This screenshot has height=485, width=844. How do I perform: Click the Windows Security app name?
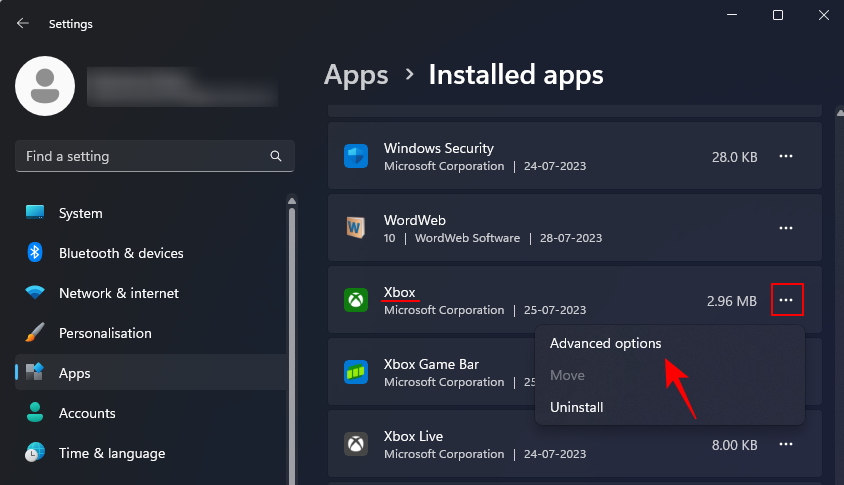click(x=439, y=148)
